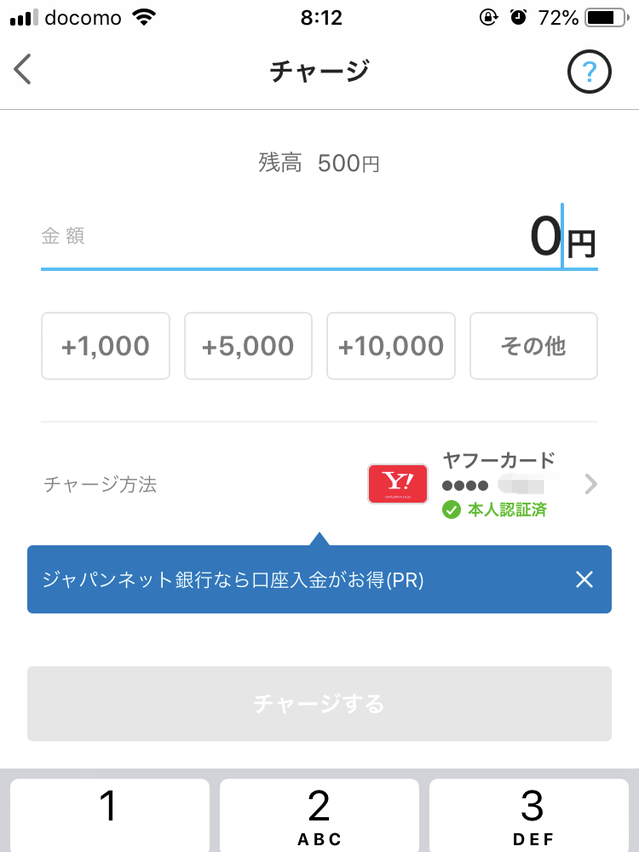
Task: Tap the Yahoo card logo icon
Action: [397, 484]
